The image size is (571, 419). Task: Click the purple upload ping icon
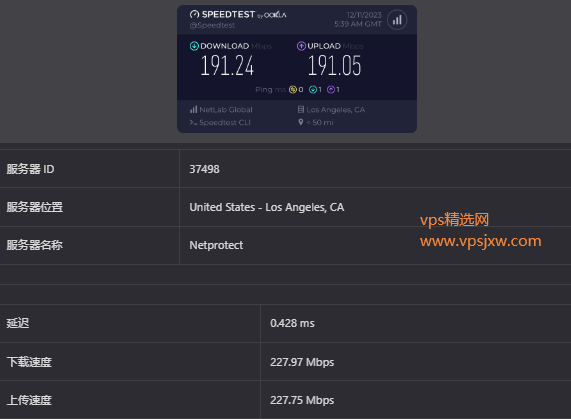pos(331,90)
